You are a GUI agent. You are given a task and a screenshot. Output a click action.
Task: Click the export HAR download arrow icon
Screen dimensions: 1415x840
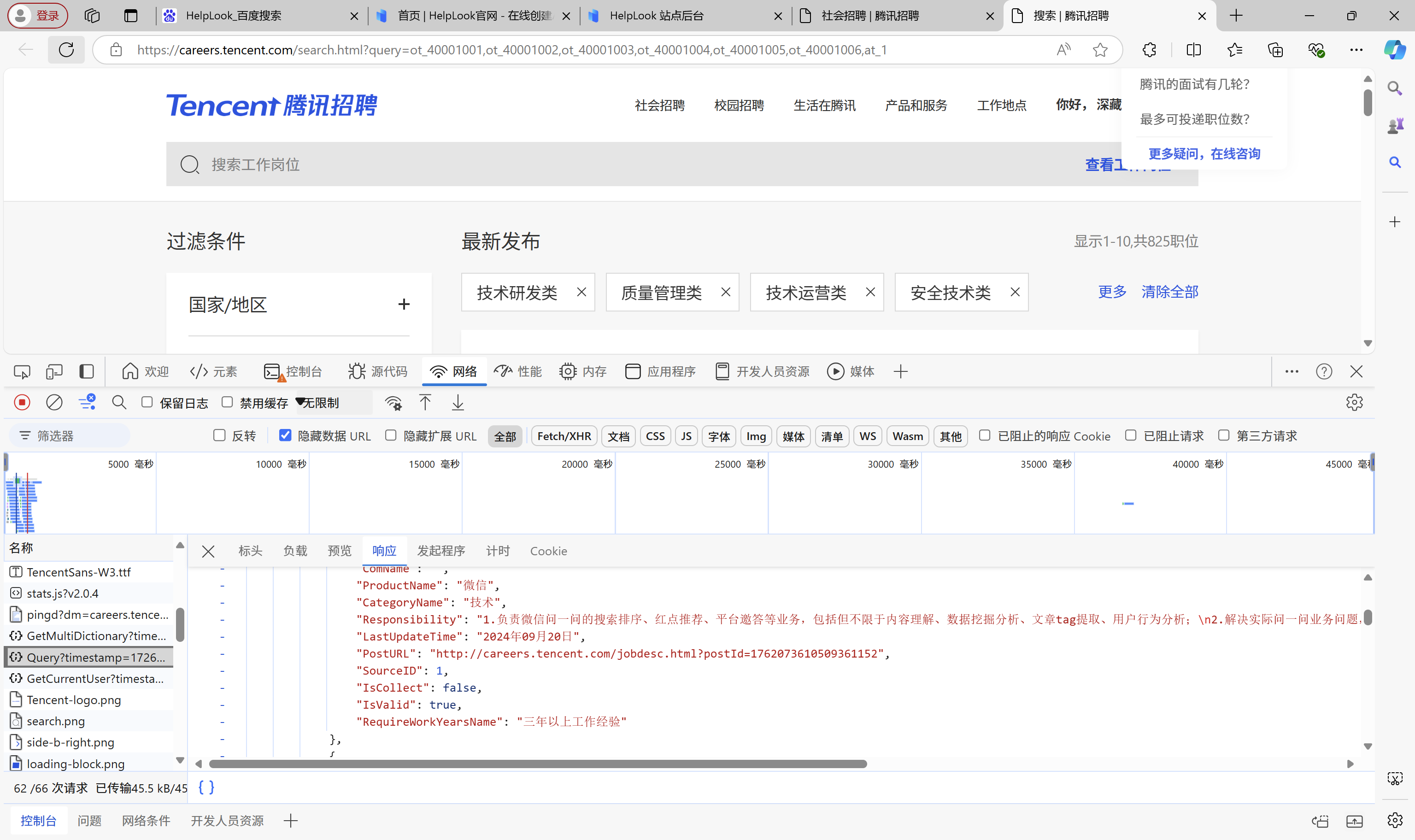pos(458,402)
